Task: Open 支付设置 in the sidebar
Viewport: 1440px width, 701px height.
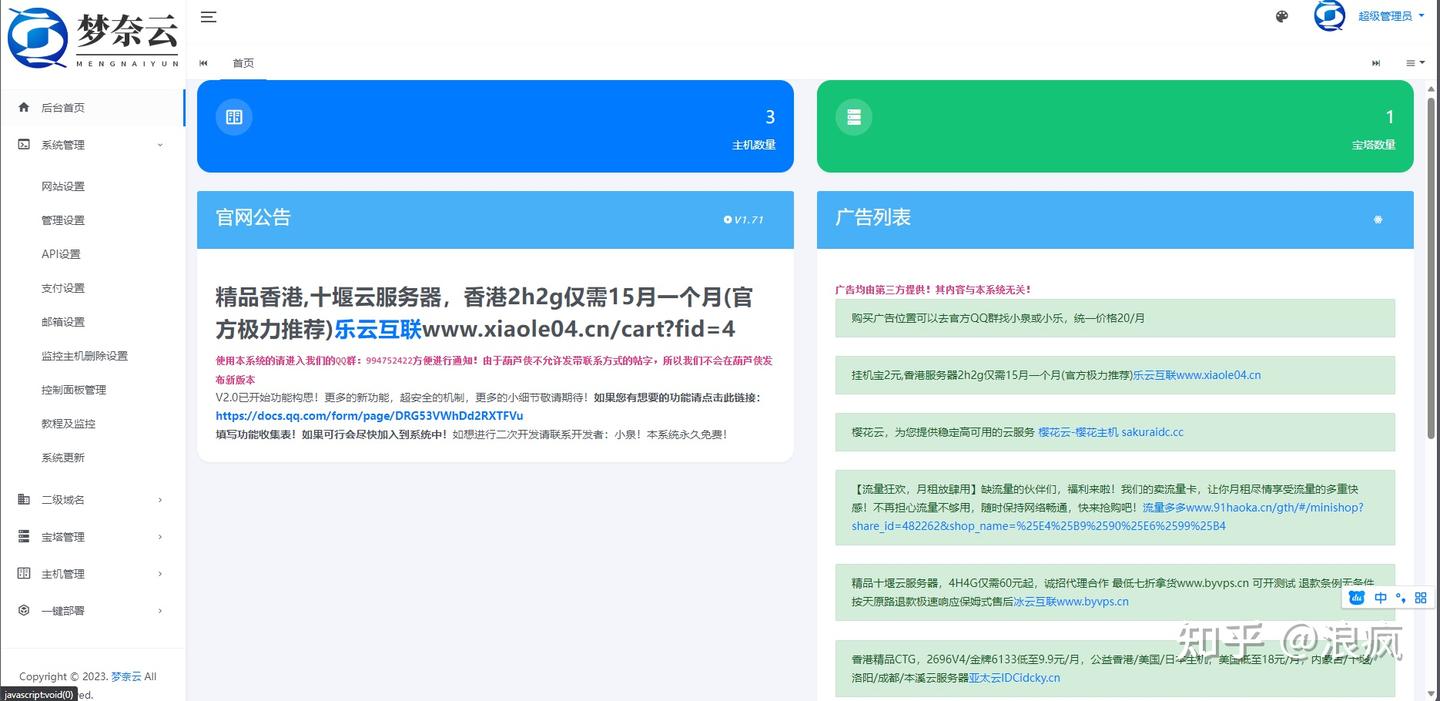Action: pos(63,288)
